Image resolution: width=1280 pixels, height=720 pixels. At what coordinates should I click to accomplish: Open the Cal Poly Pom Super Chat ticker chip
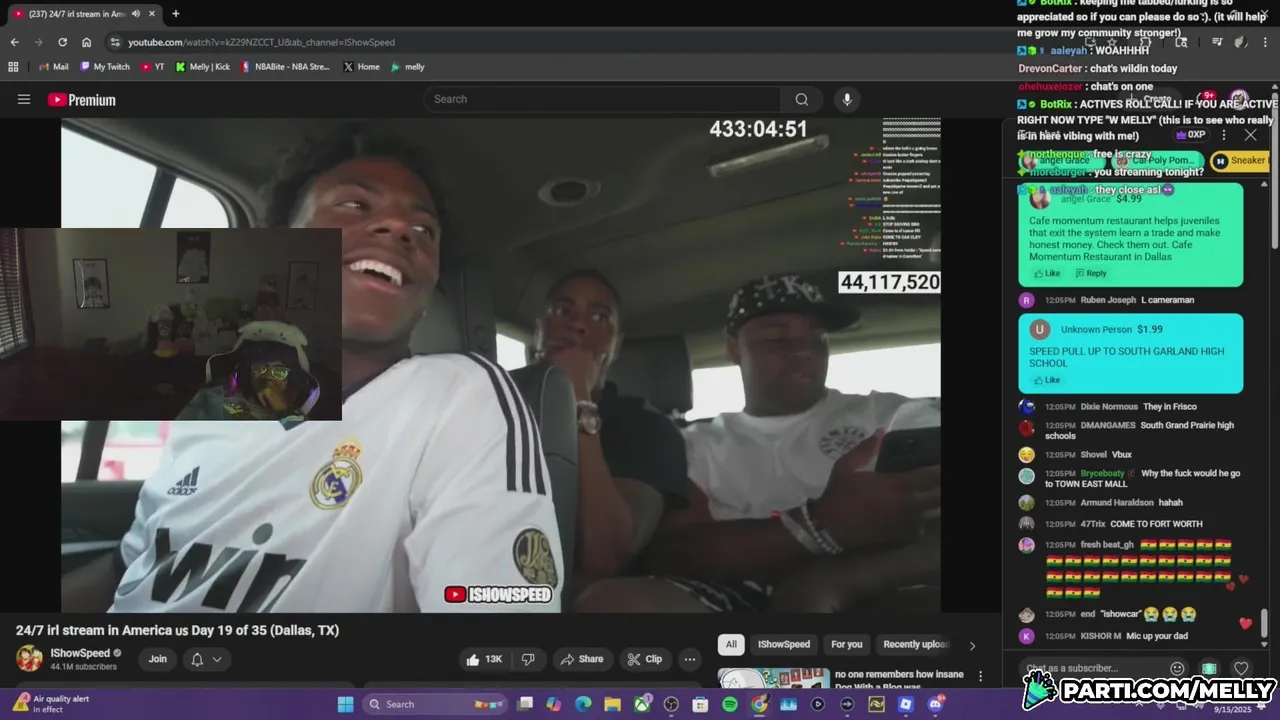point(1158,160)
